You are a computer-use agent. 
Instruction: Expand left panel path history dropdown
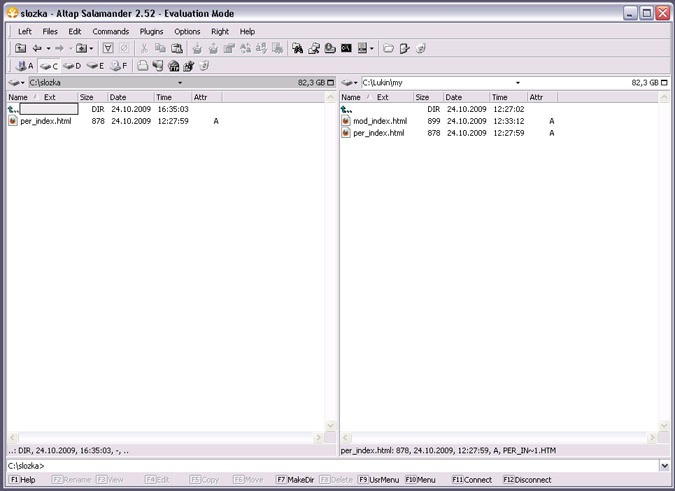click(180, 82)
